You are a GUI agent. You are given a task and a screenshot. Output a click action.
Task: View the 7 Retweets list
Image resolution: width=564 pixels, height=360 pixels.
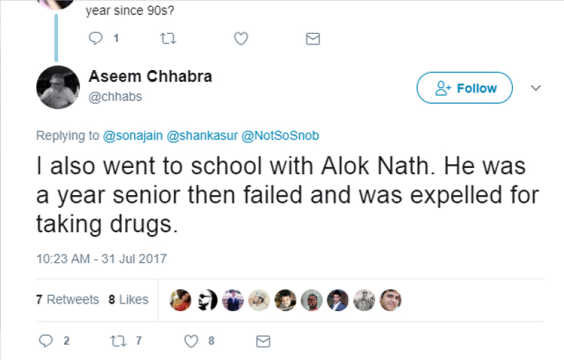click(x=68, y=299)
